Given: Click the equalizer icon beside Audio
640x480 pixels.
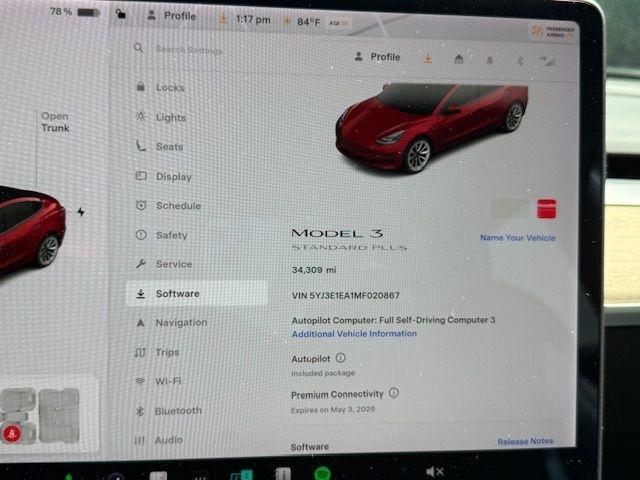Looking at the screenshot, I should [139, 440].
